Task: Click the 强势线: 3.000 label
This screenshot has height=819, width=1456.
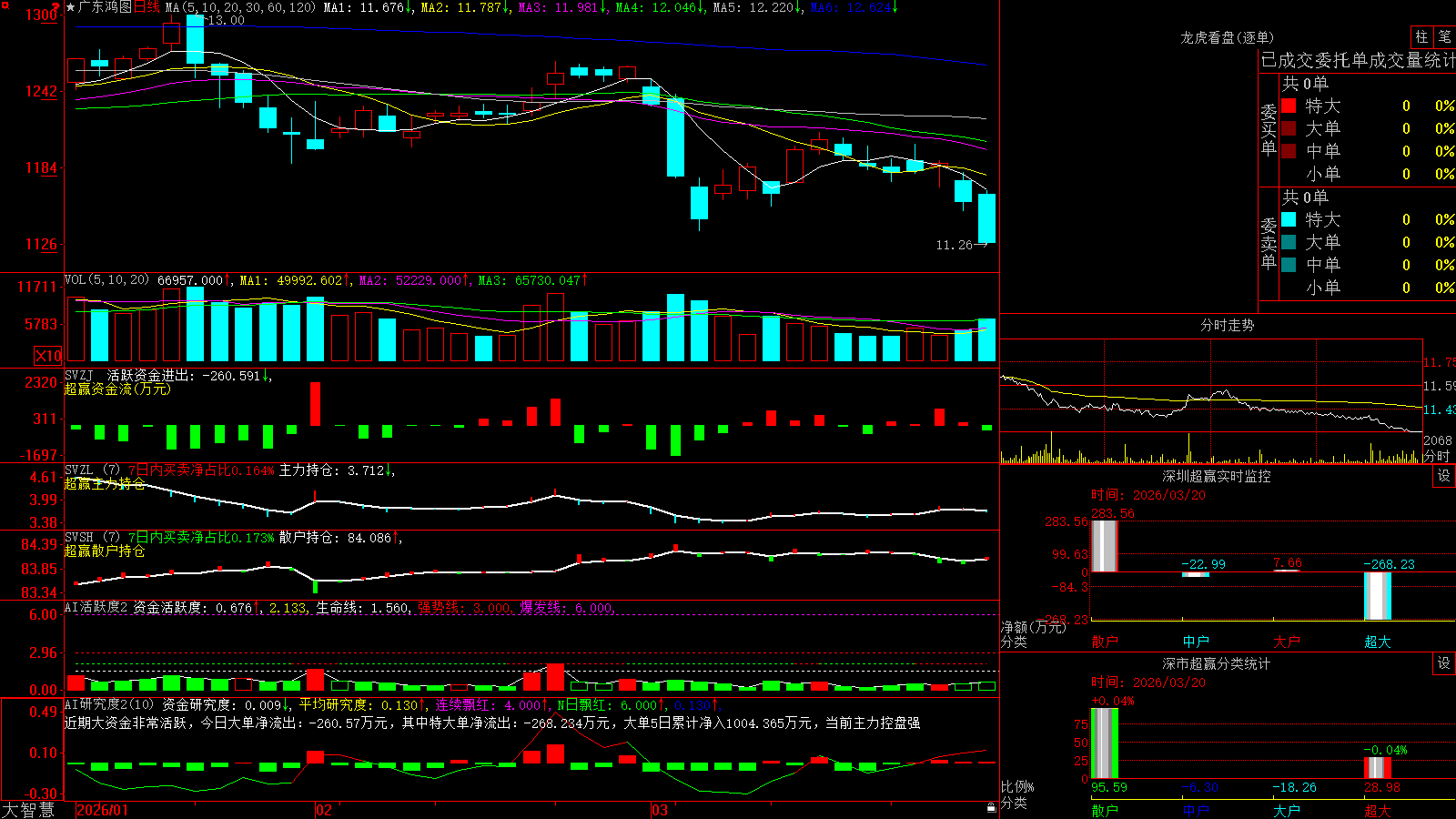Action: click(463, 607)
